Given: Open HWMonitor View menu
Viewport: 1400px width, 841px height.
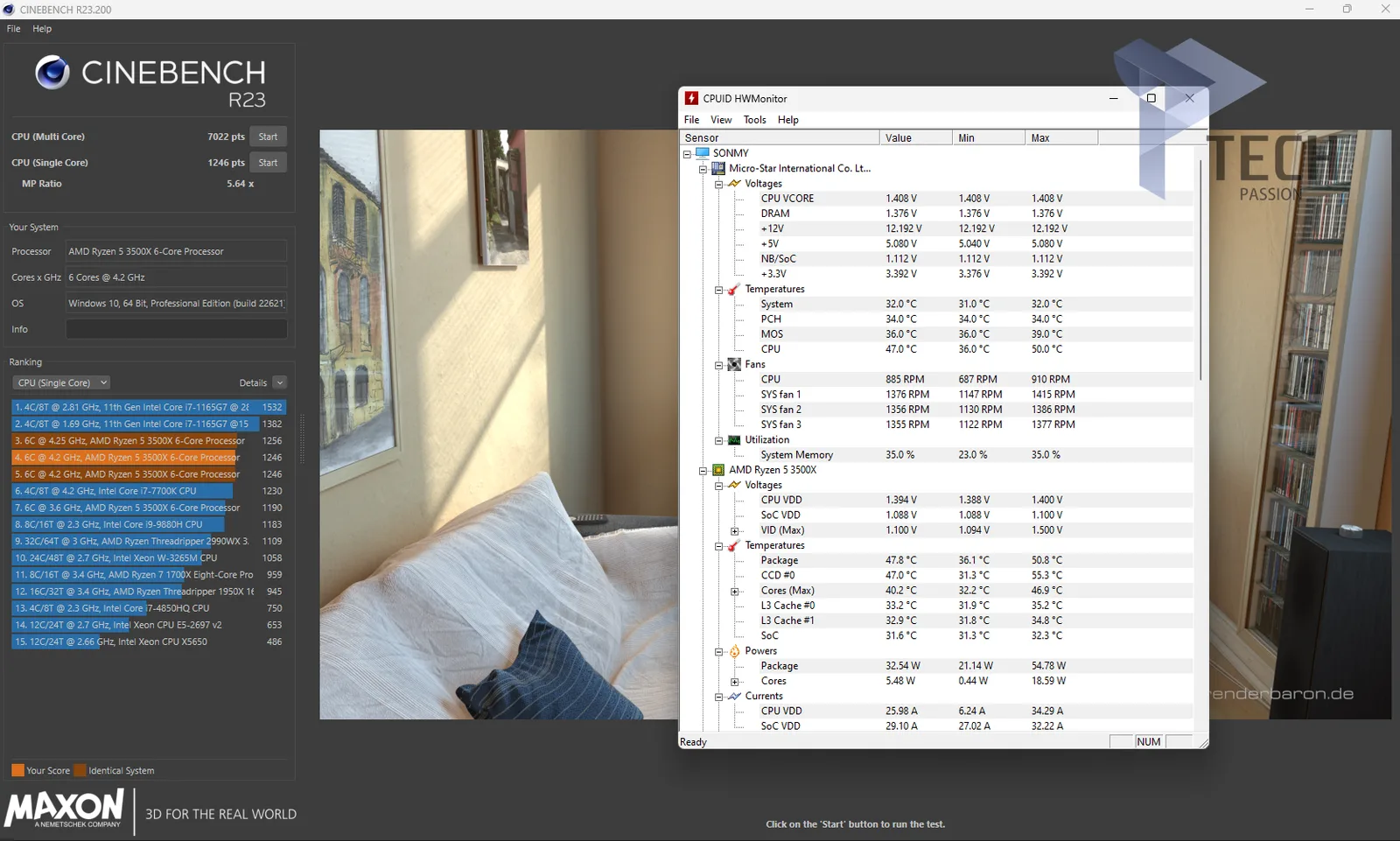Looking at the screenshot, I should pyautogui.click(x=721, y=120).
